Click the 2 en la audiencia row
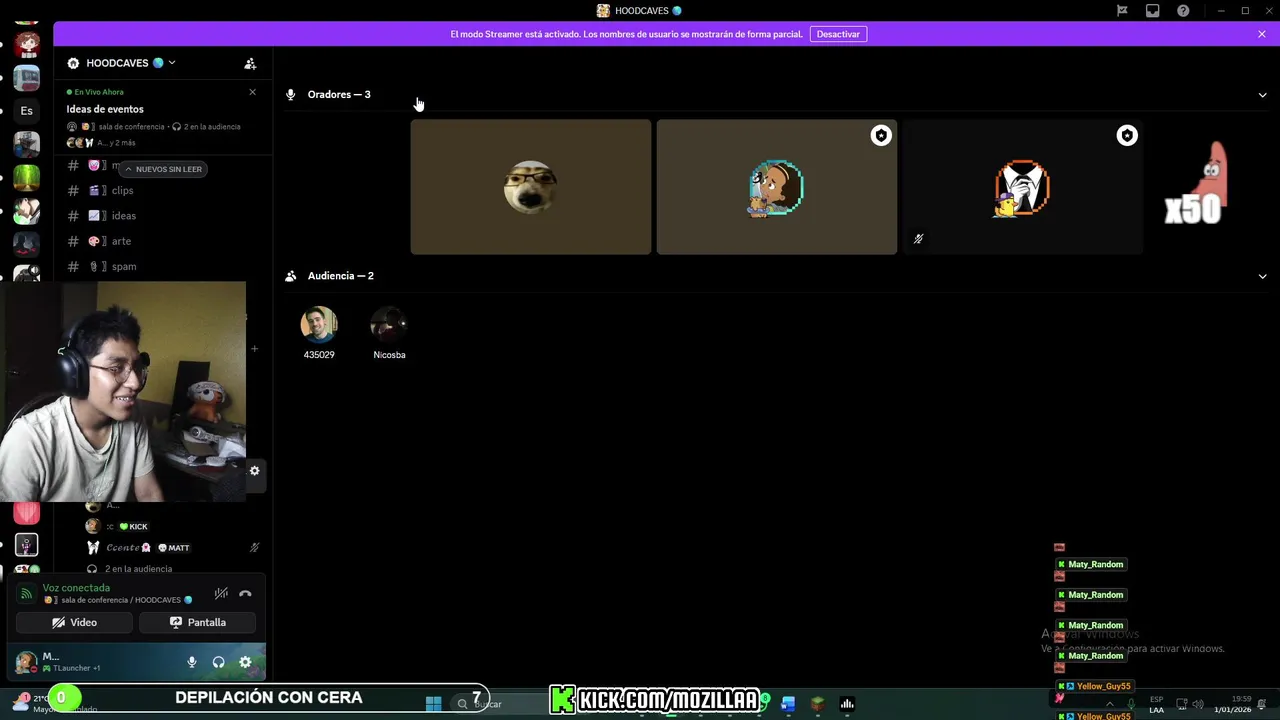The height and width of the screenshot is (720, 1280). (138, 569)
